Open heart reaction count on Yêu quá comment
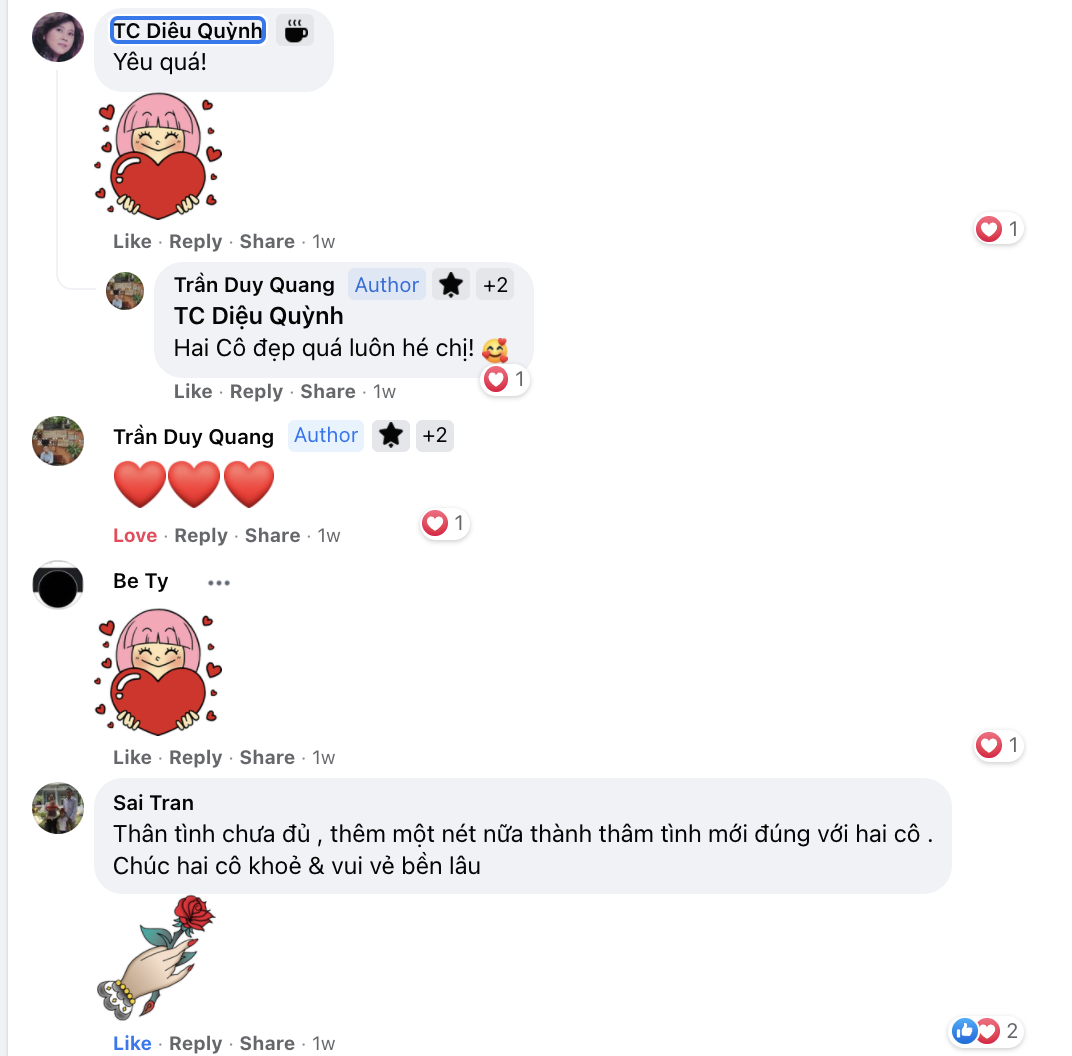 pos(998,229)
